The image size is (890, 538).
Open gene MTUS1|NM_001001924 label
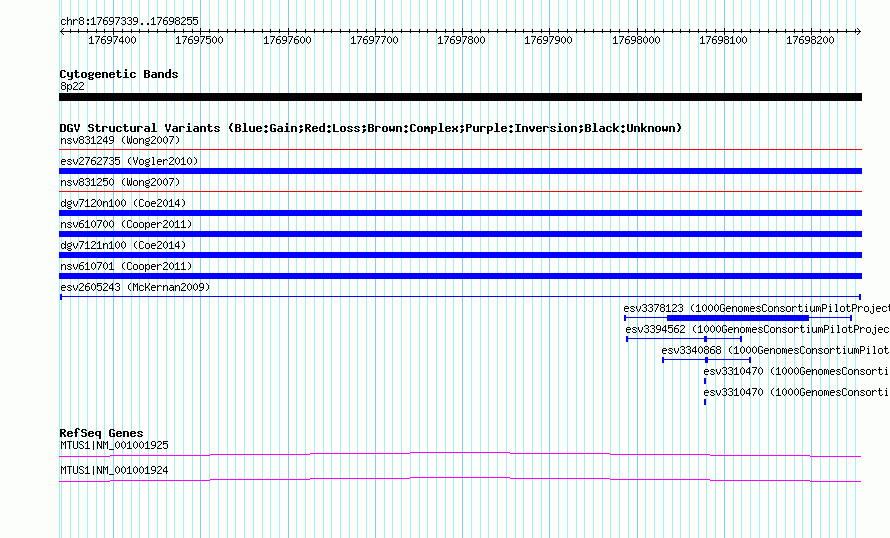(114, 470)
